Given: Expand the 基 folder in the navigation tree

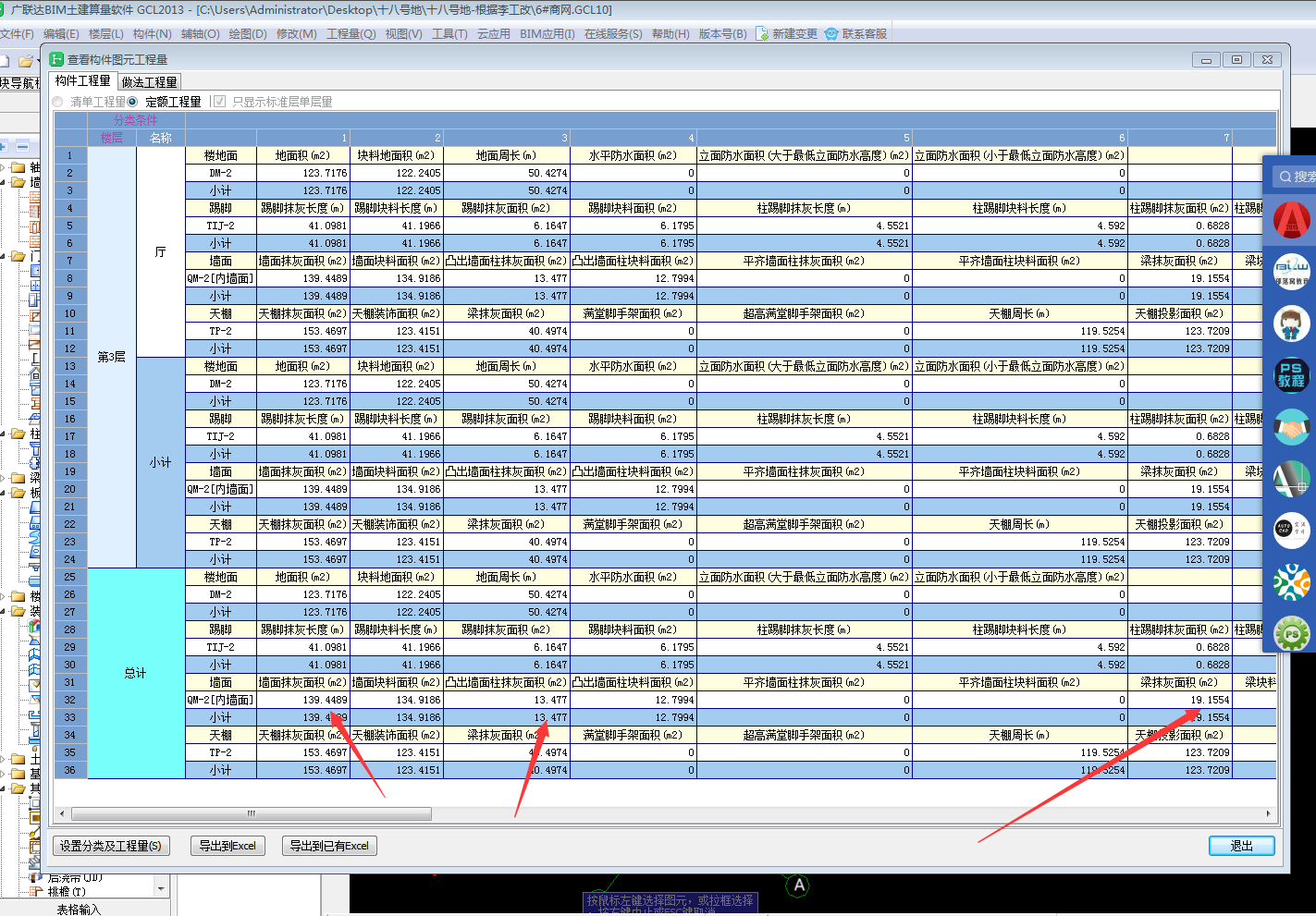Looking at the screenshot, I should coord(3,774).
